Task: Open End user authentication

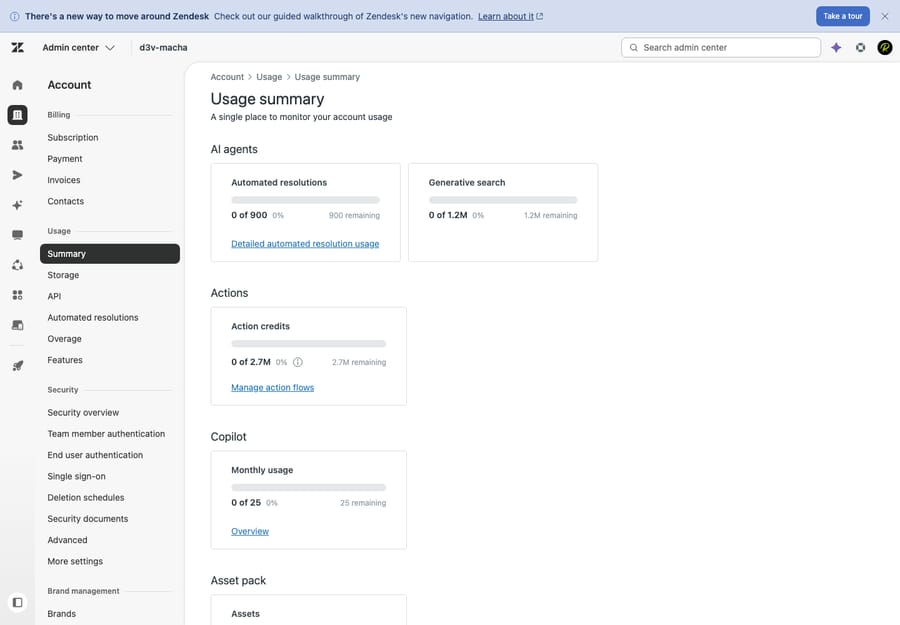Action: coord(95,455)
